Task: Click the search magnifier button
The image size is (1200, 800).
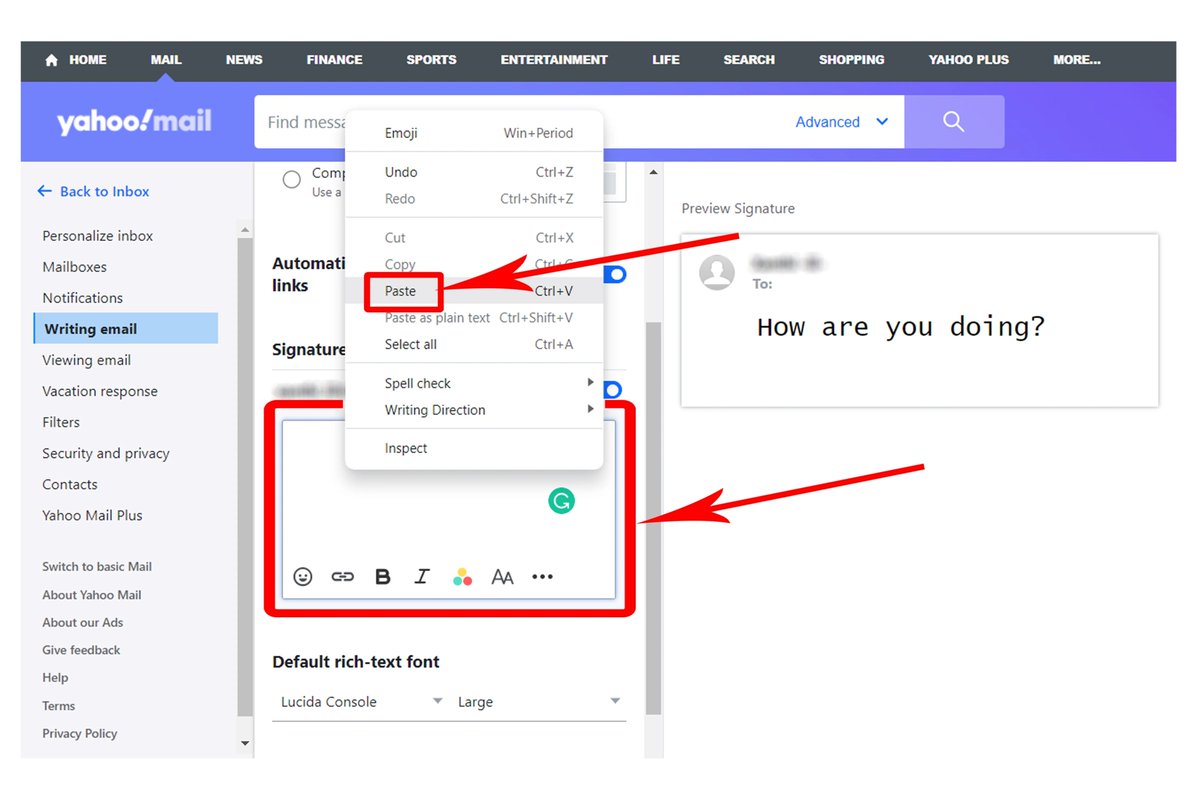Action: coord(953,121)
